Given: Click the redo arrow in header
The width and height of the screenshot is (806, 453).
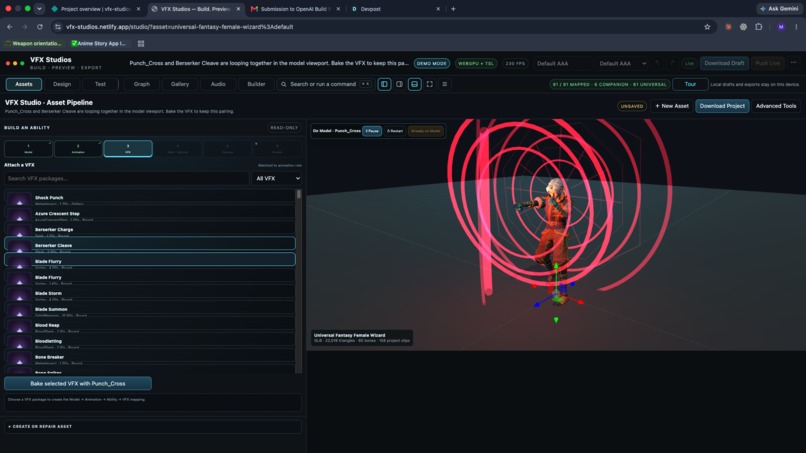Looking at the screenshot, I should pos(672,63).
